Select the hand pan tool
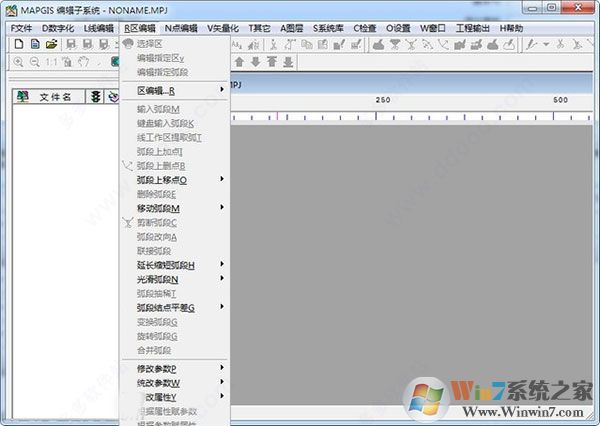This screenshot has height=426, width=600. [83, 62]
